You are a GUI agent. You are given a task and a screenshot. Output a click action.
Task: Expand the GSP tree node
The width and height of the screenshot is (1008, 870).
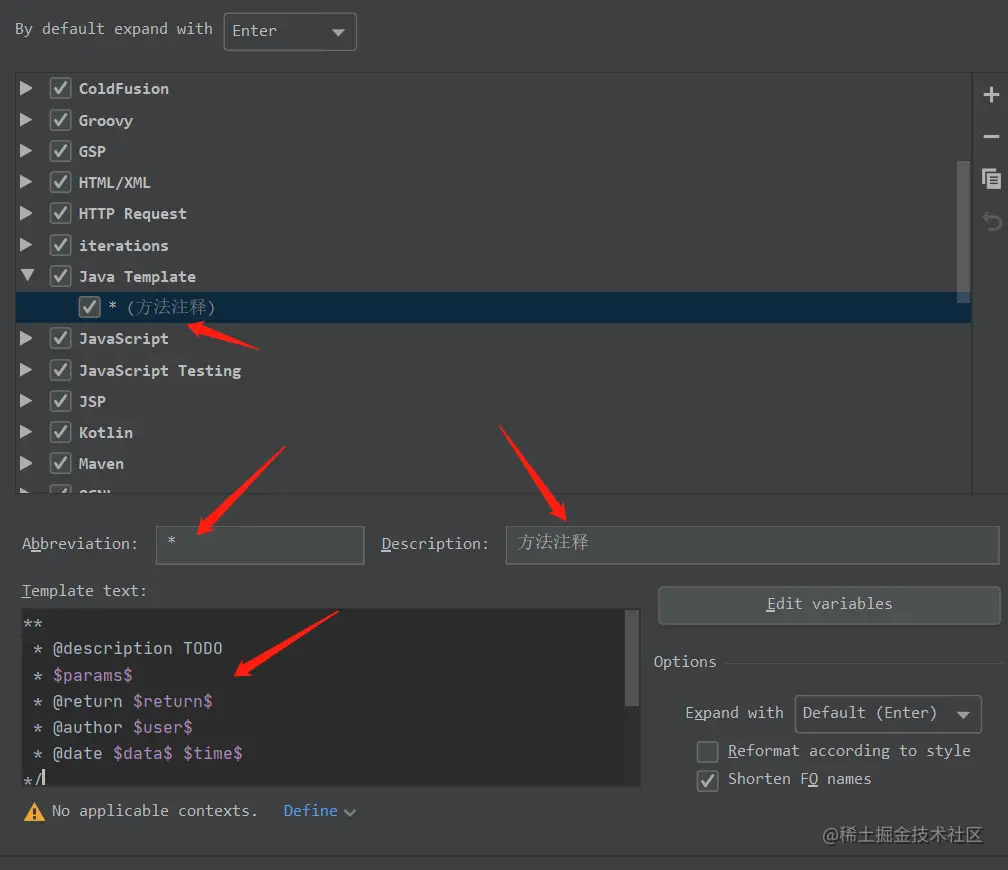tap(26, 150)
